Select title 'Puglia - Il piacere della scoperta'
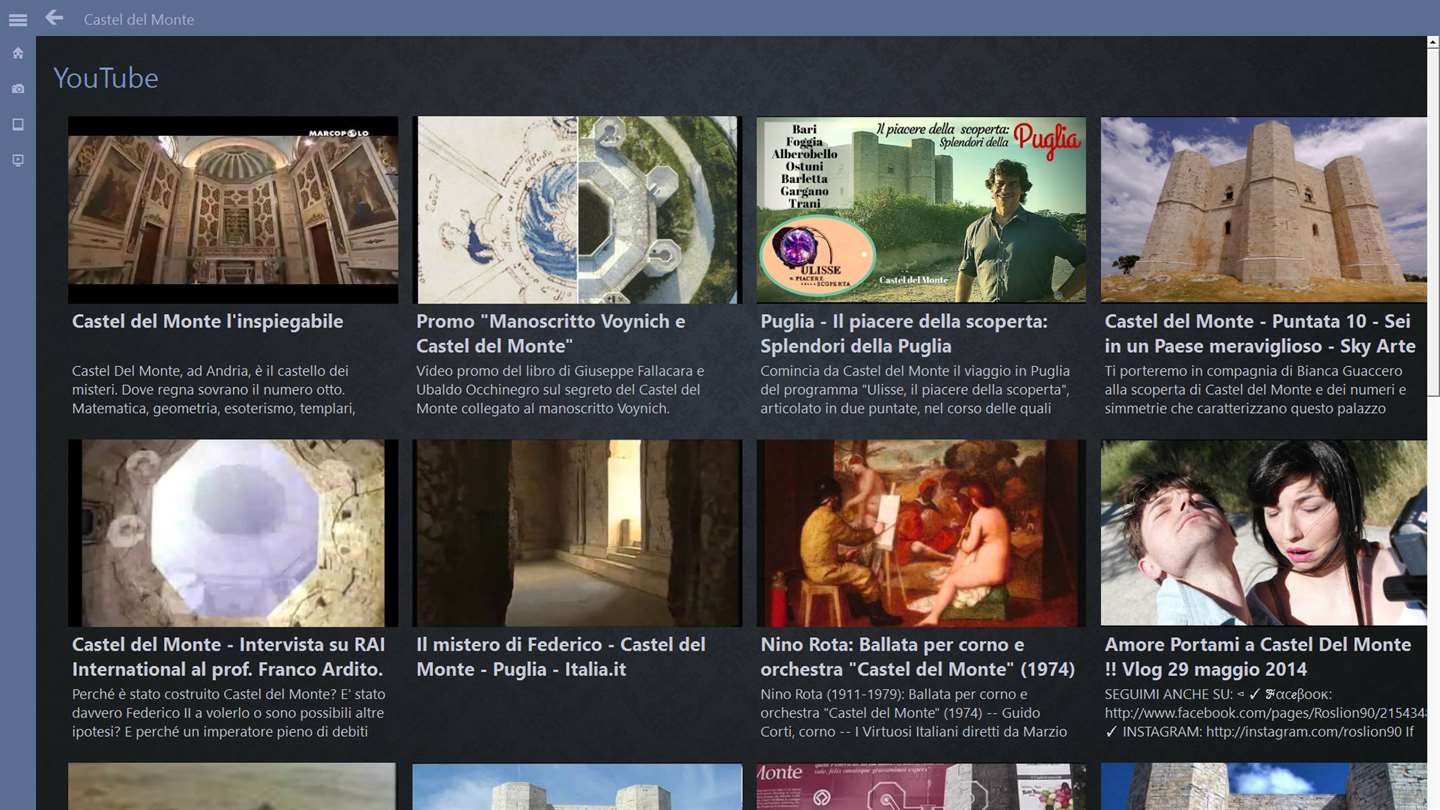 coord(904,334)
